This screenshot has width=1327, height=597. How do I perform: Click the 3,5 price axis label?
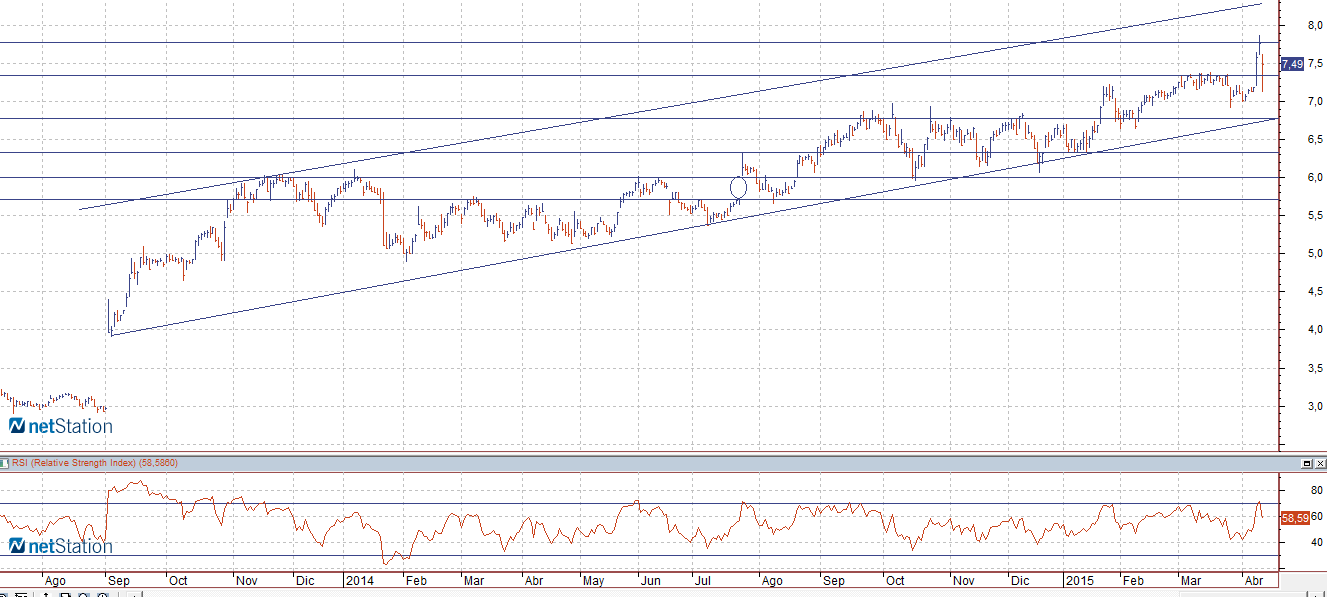(x=1316, y=368)
